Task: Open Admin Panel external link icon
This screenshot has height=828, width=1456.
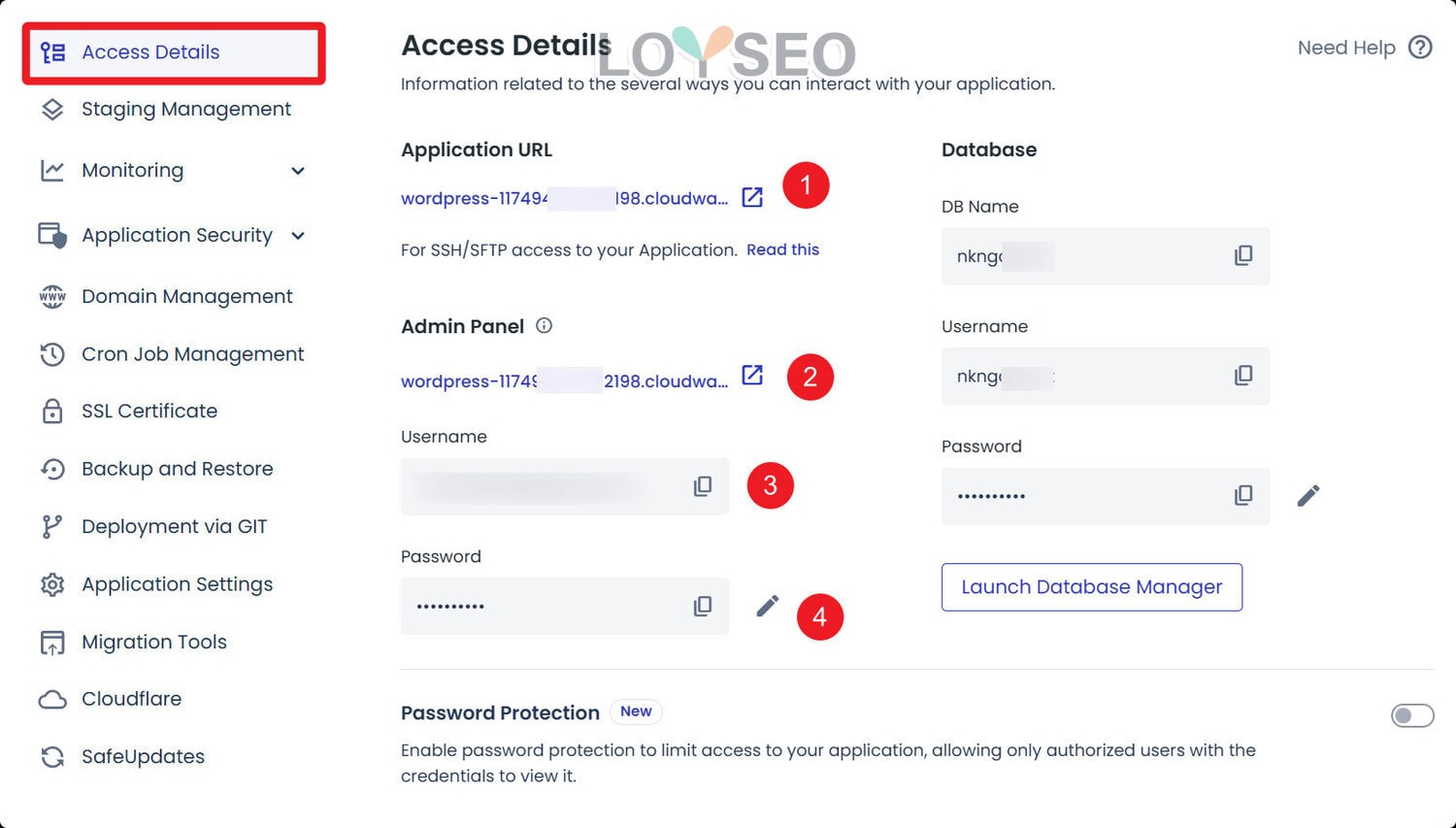Action: [752, 376]
